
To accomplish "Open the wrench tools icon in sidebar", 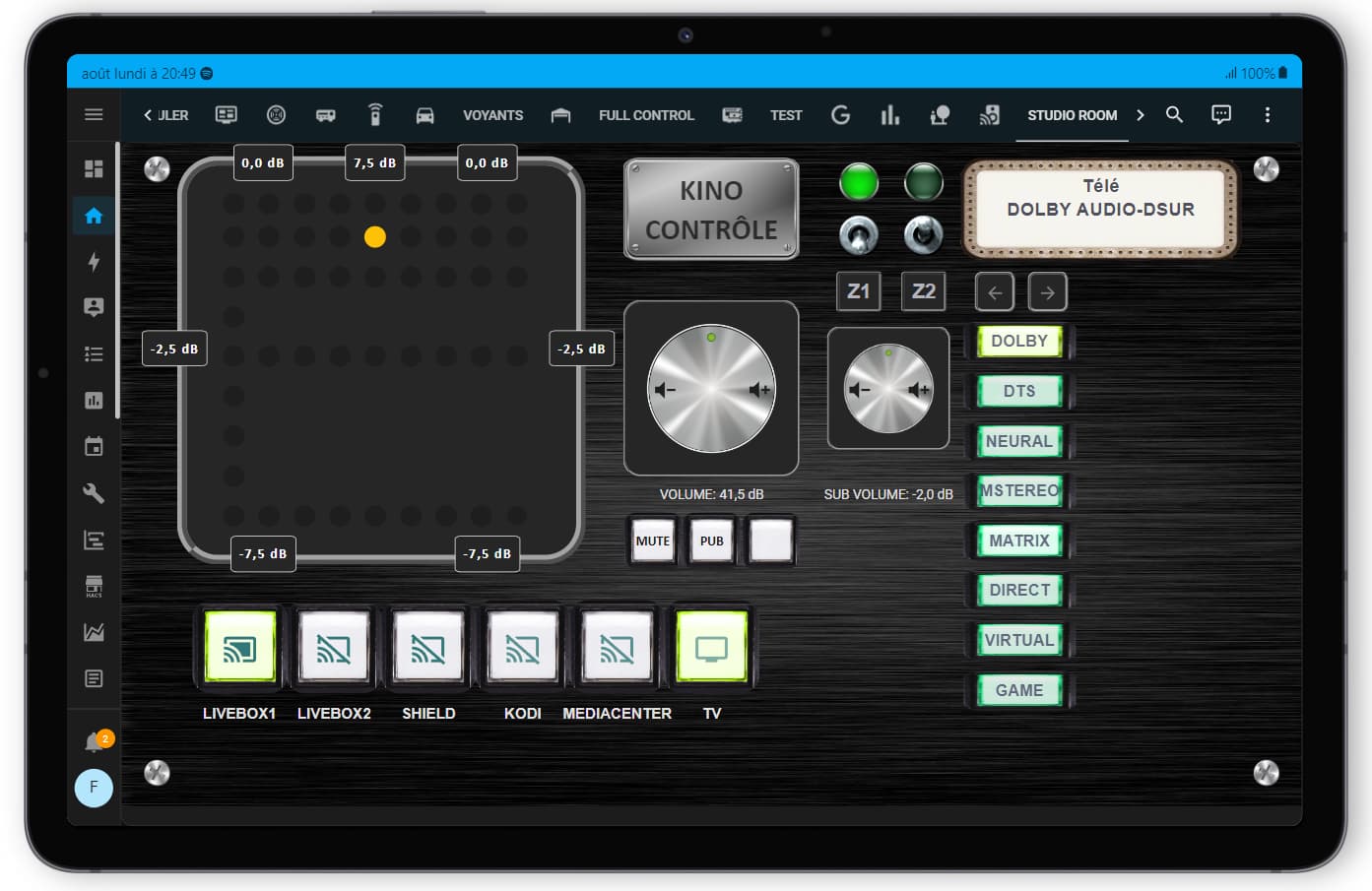I will (94, 493).
